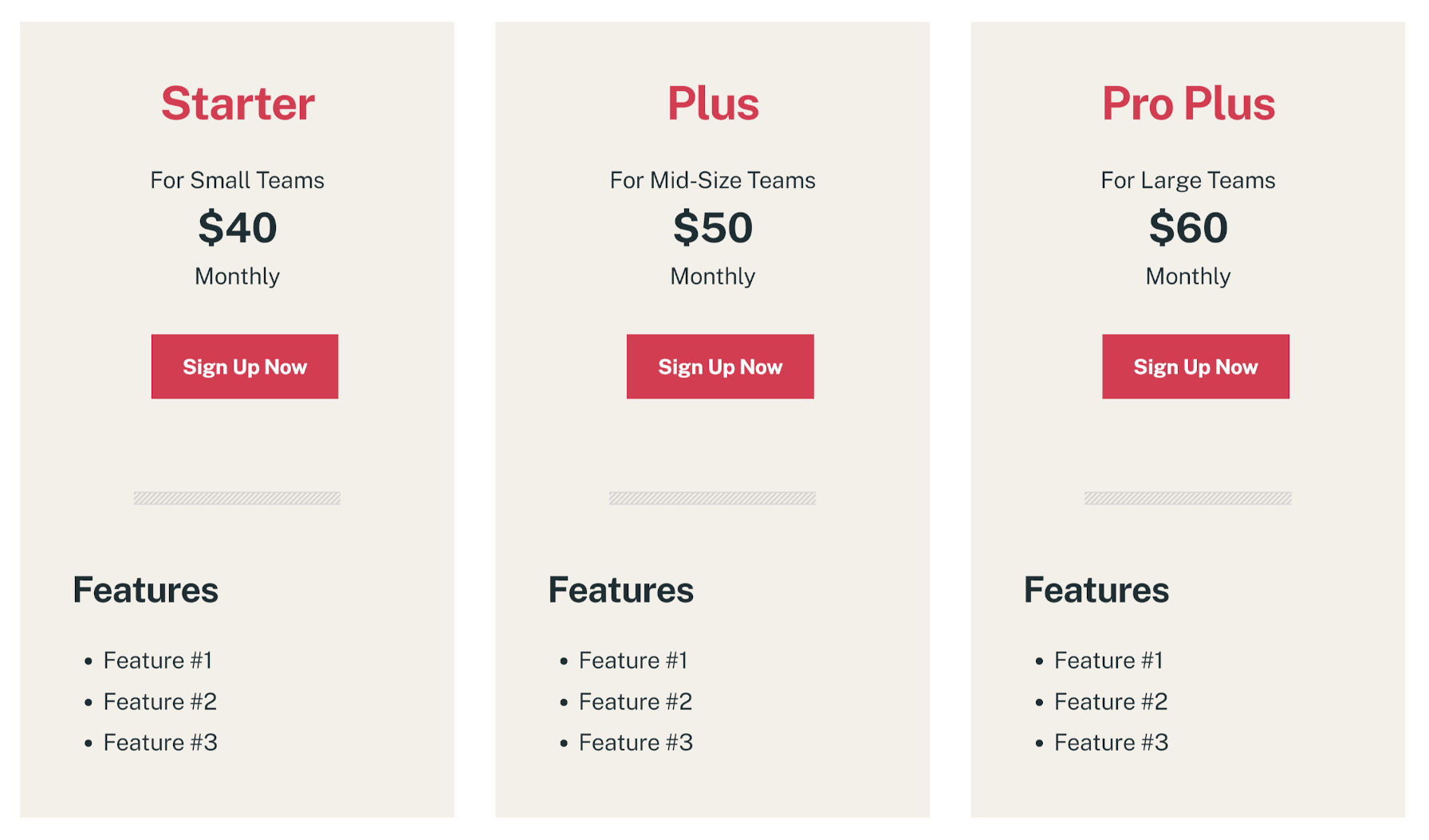Image resolution: width=1429 pixels, height=840 pixels.
Task: Select the Starter plan title
Action: (238, 102)
